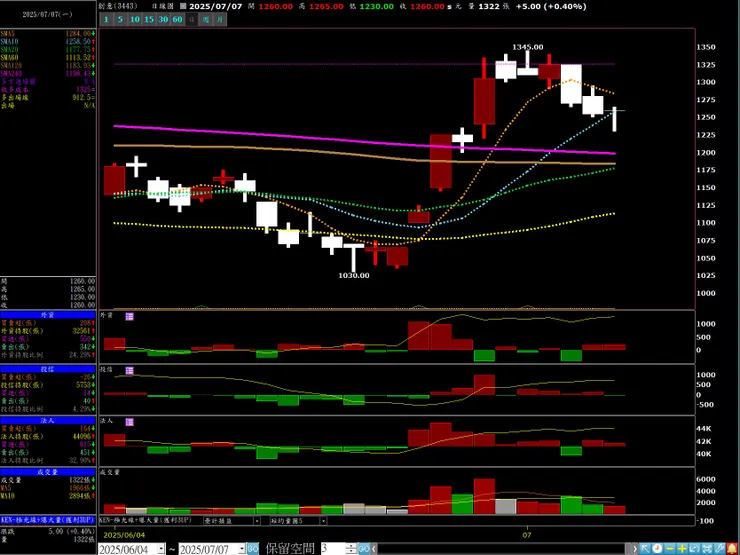Click the 1345.00 high-price label on the chart
The image size is (740, 555).
coord(528,47)
